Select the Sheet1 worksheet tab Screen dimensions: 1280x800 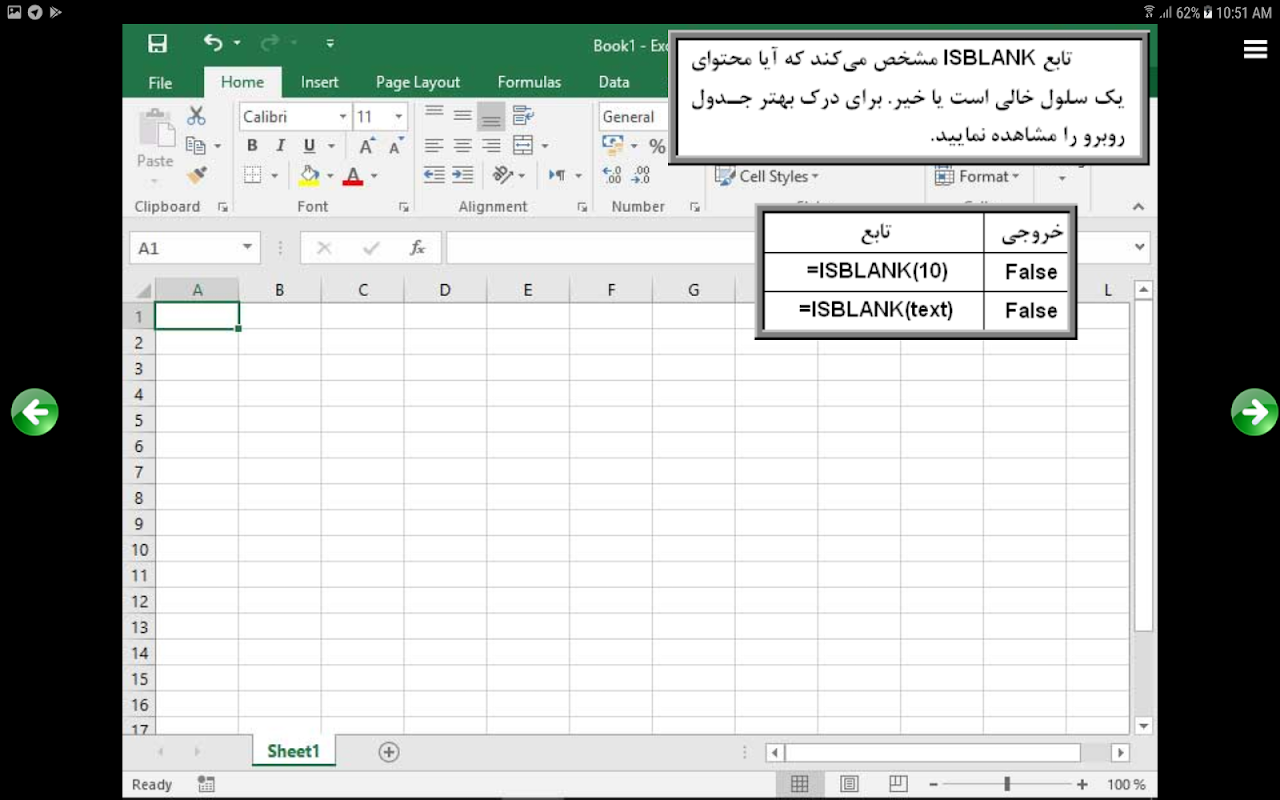coord(293,751)
